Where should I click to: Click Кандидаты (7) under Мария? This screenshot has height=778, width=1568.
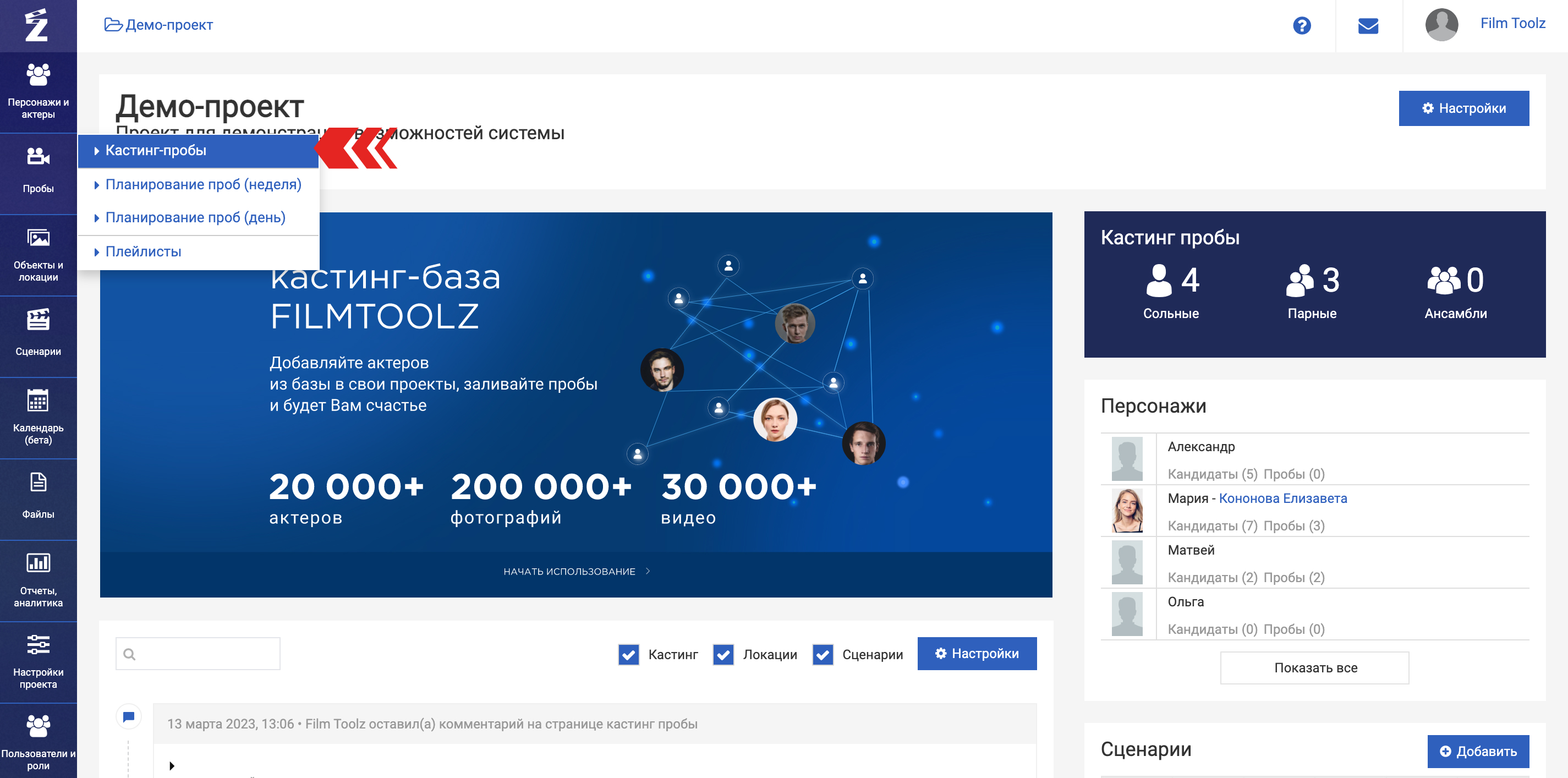tap(1212, 525)
